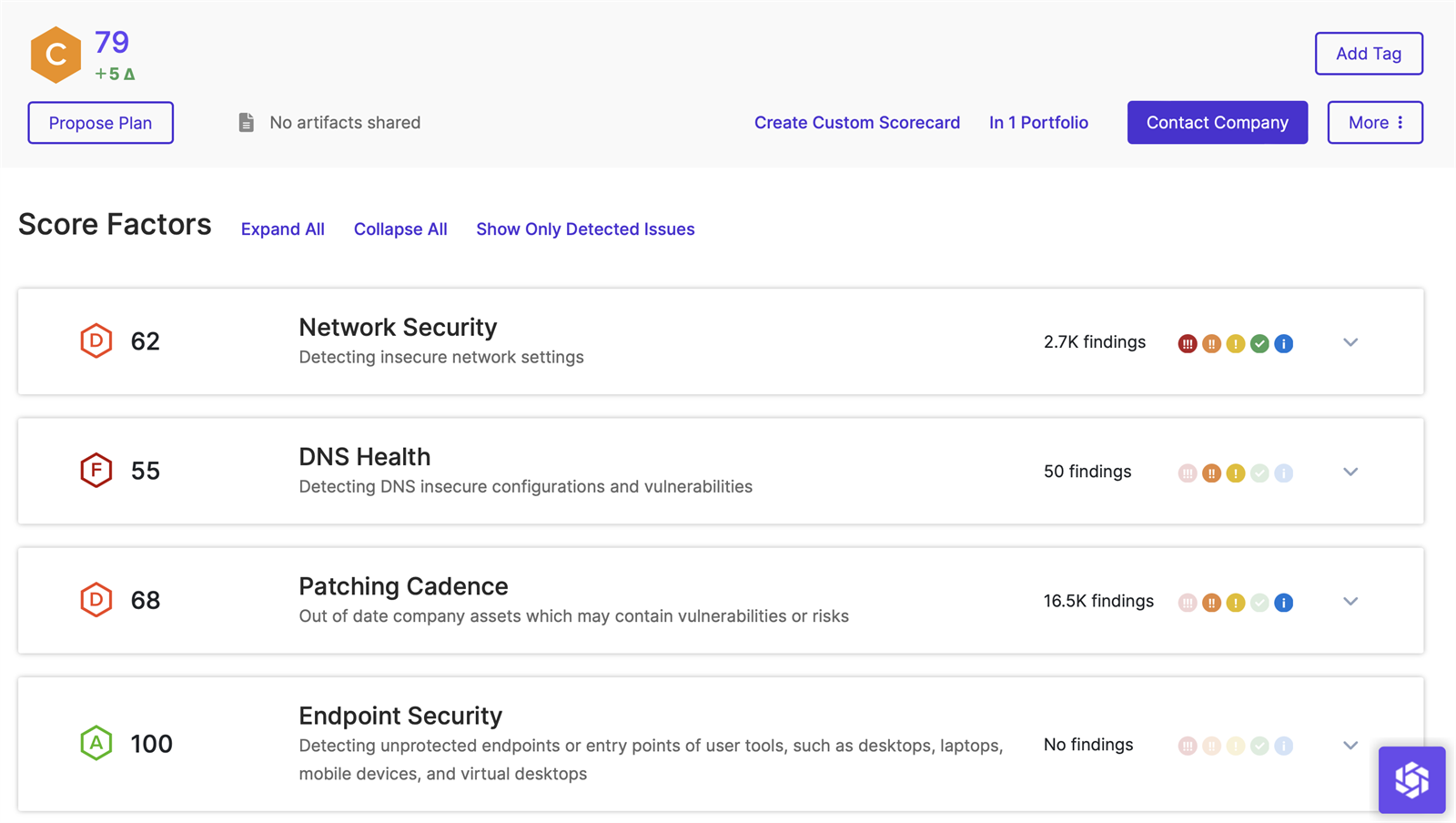Click the Network Security title
This screenshot has width=1456, height=823.
[398, 327]
